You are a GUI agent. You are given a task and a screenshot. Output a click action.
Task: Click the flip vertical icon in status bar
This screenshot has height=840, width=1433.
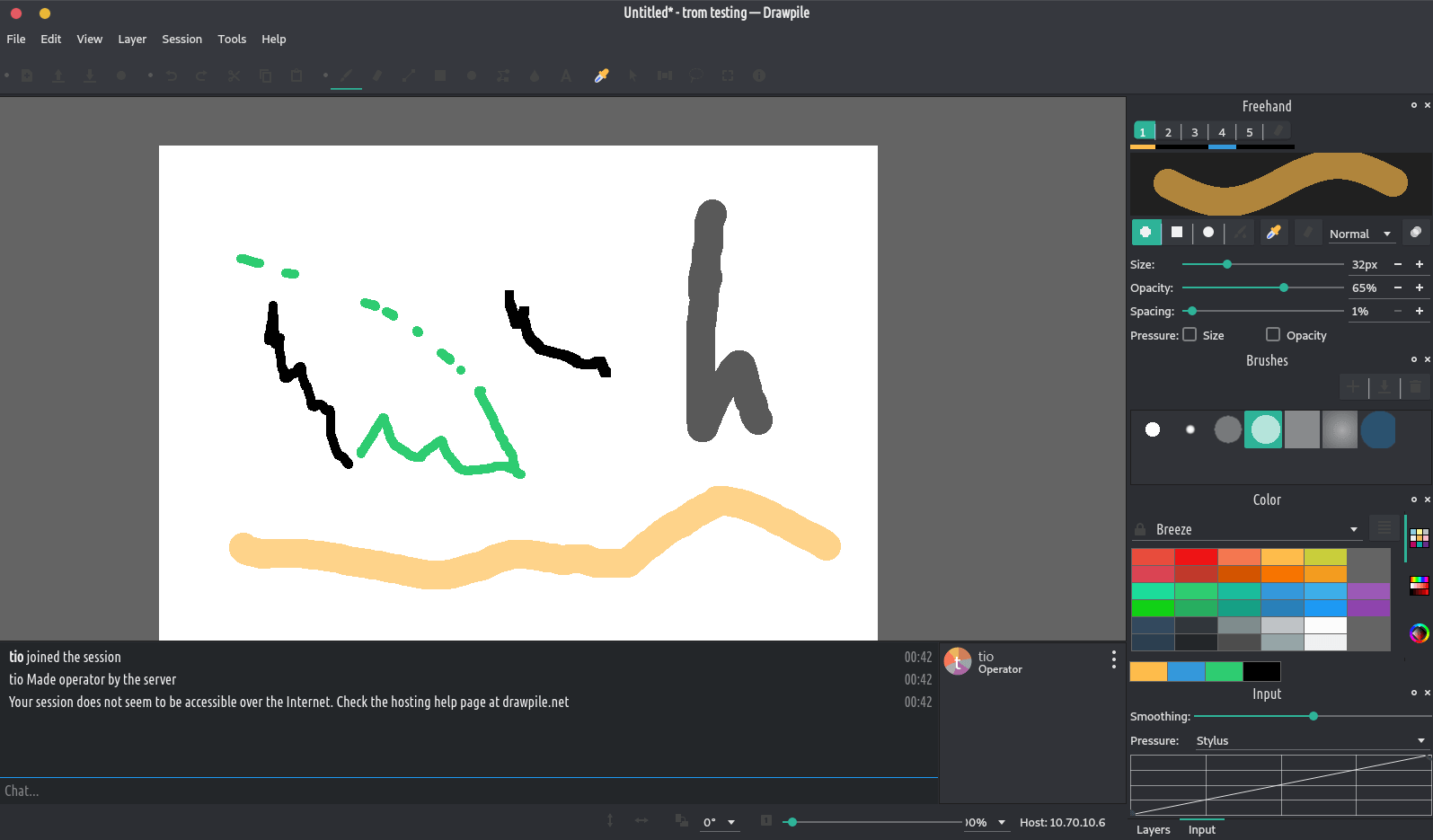[x=610, y=820]
